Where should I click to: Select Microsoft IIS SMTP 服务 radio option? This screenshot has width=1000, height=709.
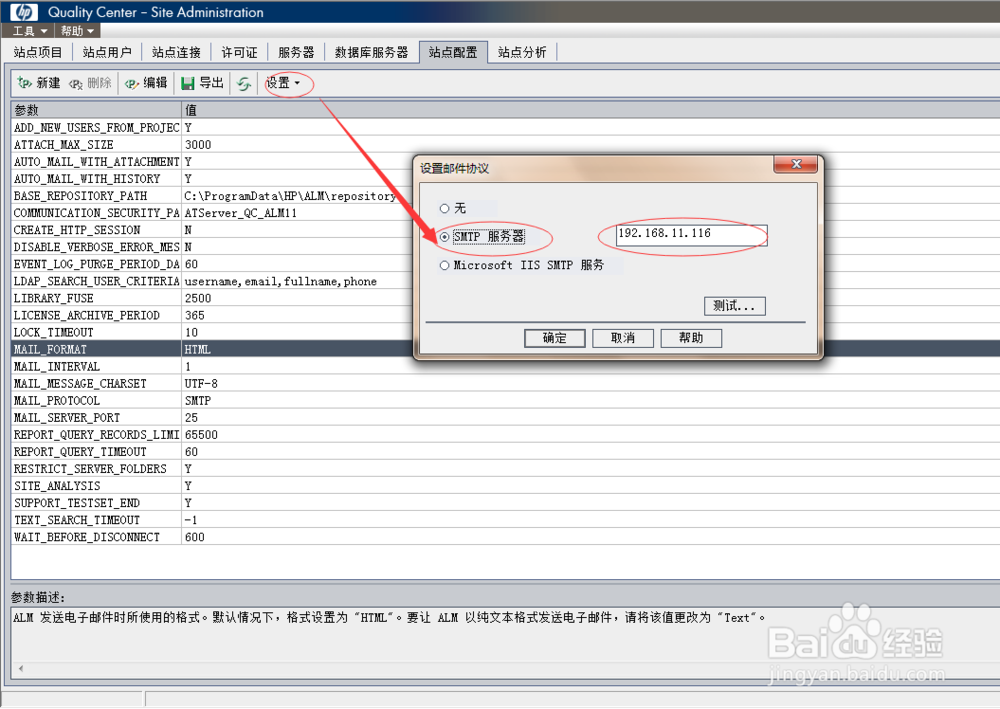[445, 265]
